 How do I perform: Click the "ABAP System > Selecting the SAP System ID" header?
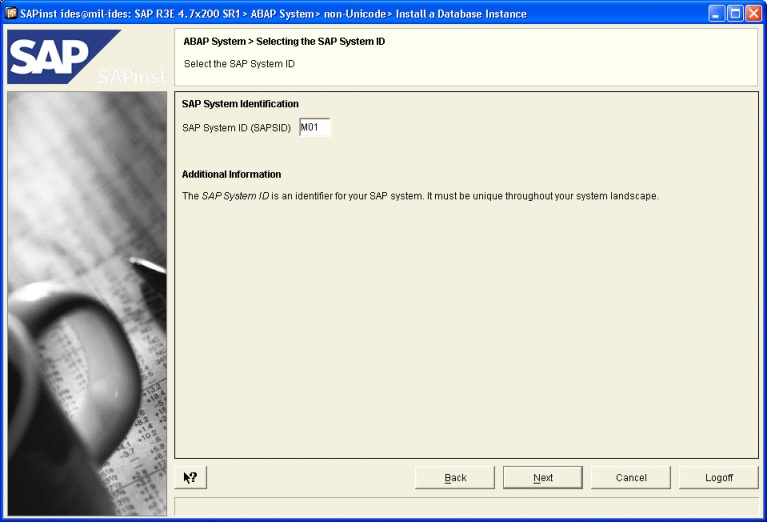coord(284,42)
